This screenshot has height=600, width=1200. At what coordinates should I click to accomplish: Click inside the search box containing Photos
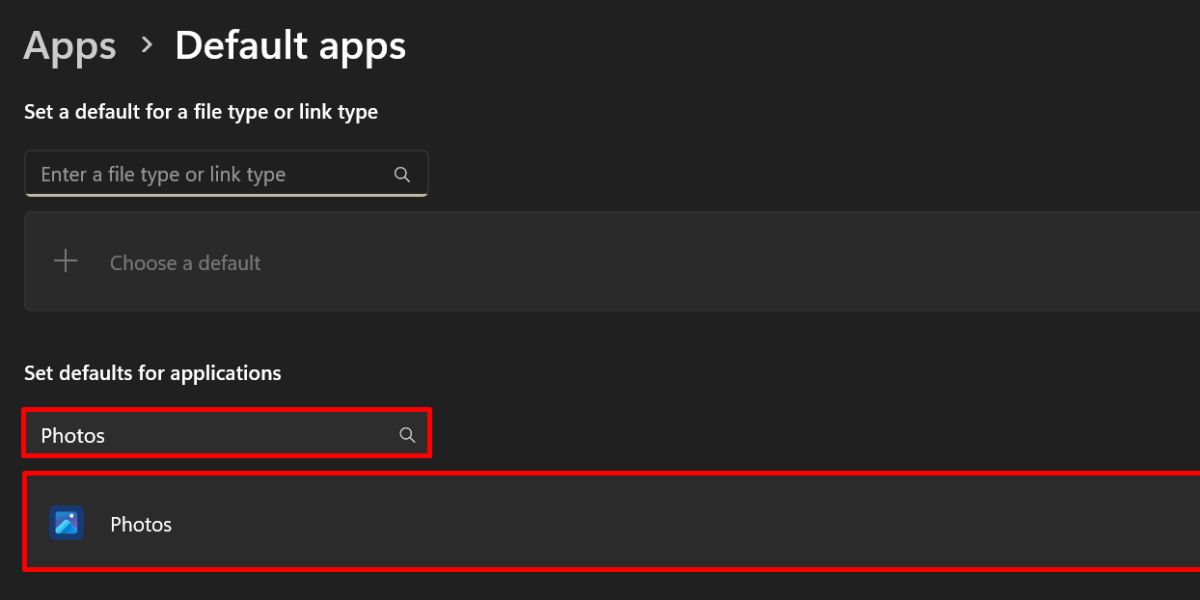click(x=200, y=435)
